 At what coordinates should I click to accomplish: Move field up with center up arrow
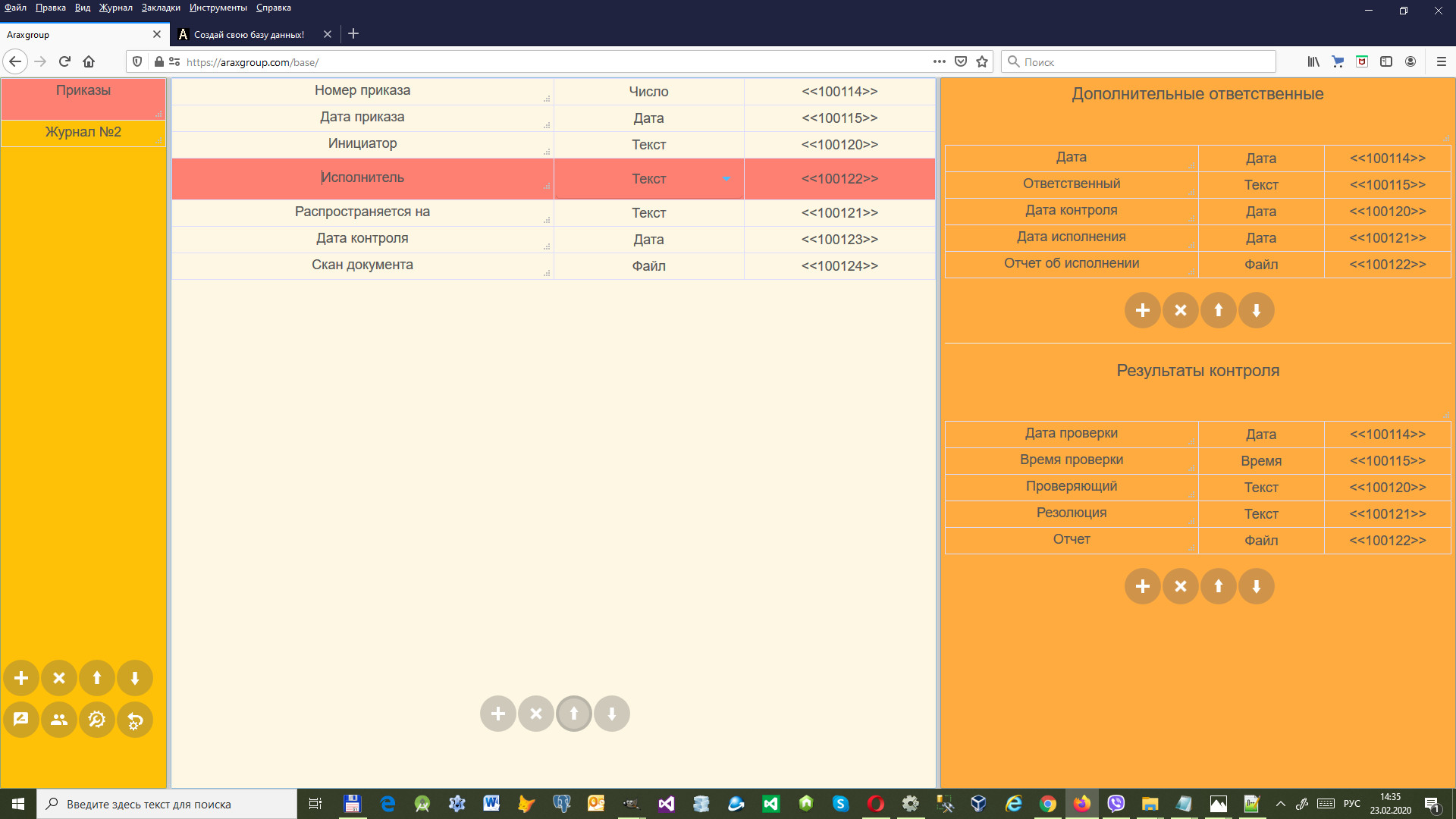(x=574, y=714)
